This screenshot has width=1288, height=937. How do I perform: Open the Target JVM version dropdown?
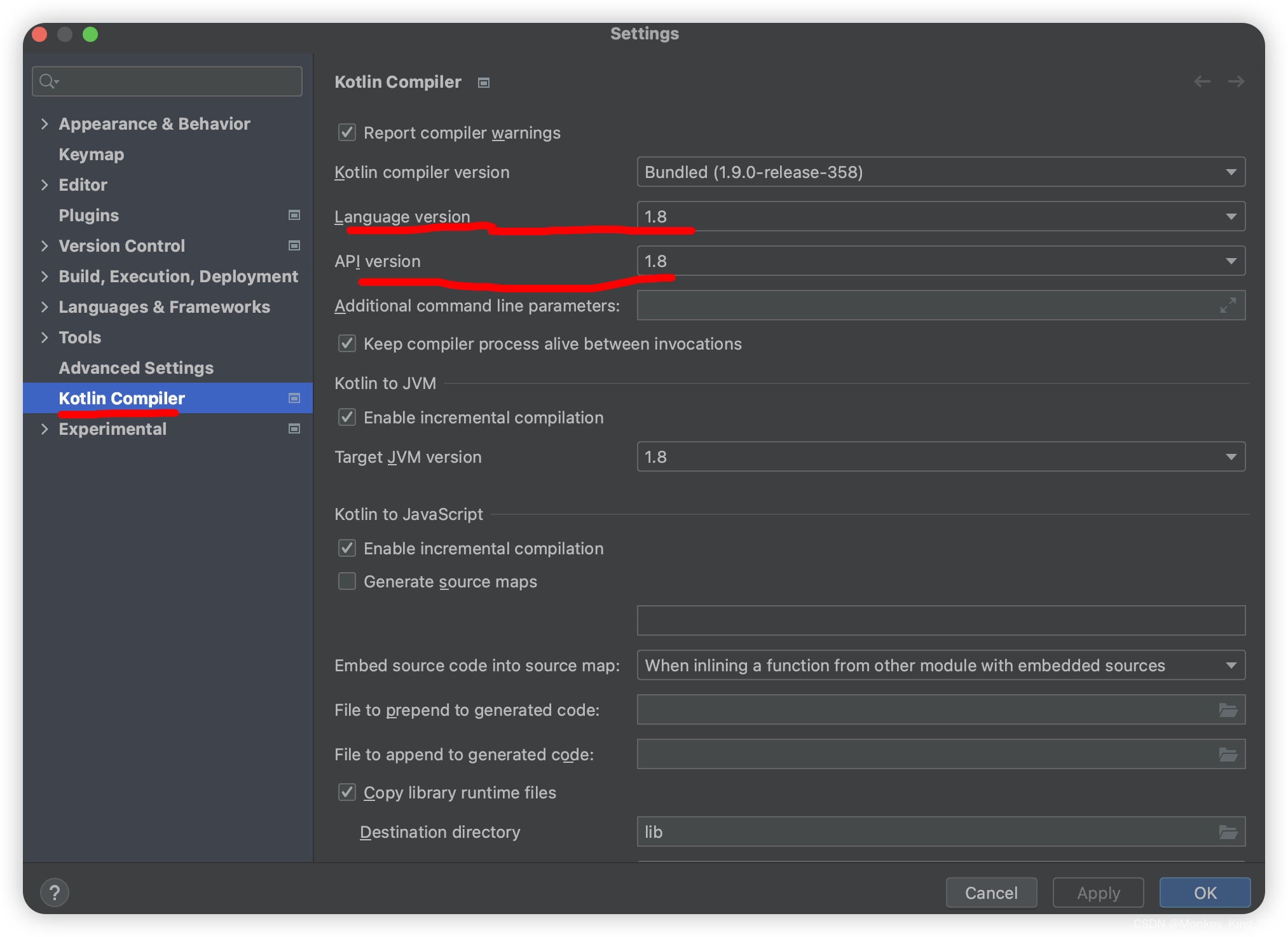(1232, 456)
